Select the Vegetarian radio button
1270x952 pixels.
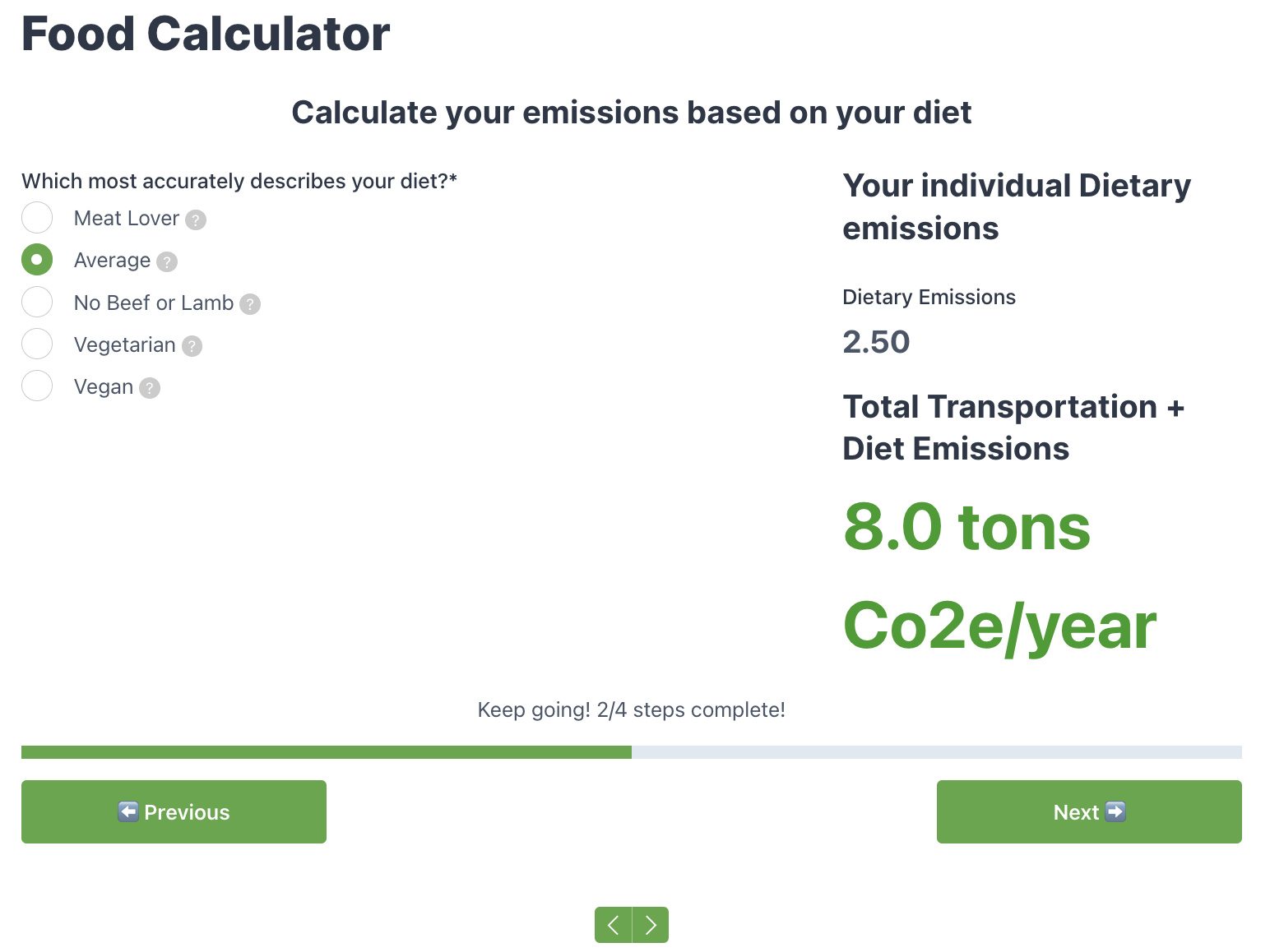[x=37, y=344]
